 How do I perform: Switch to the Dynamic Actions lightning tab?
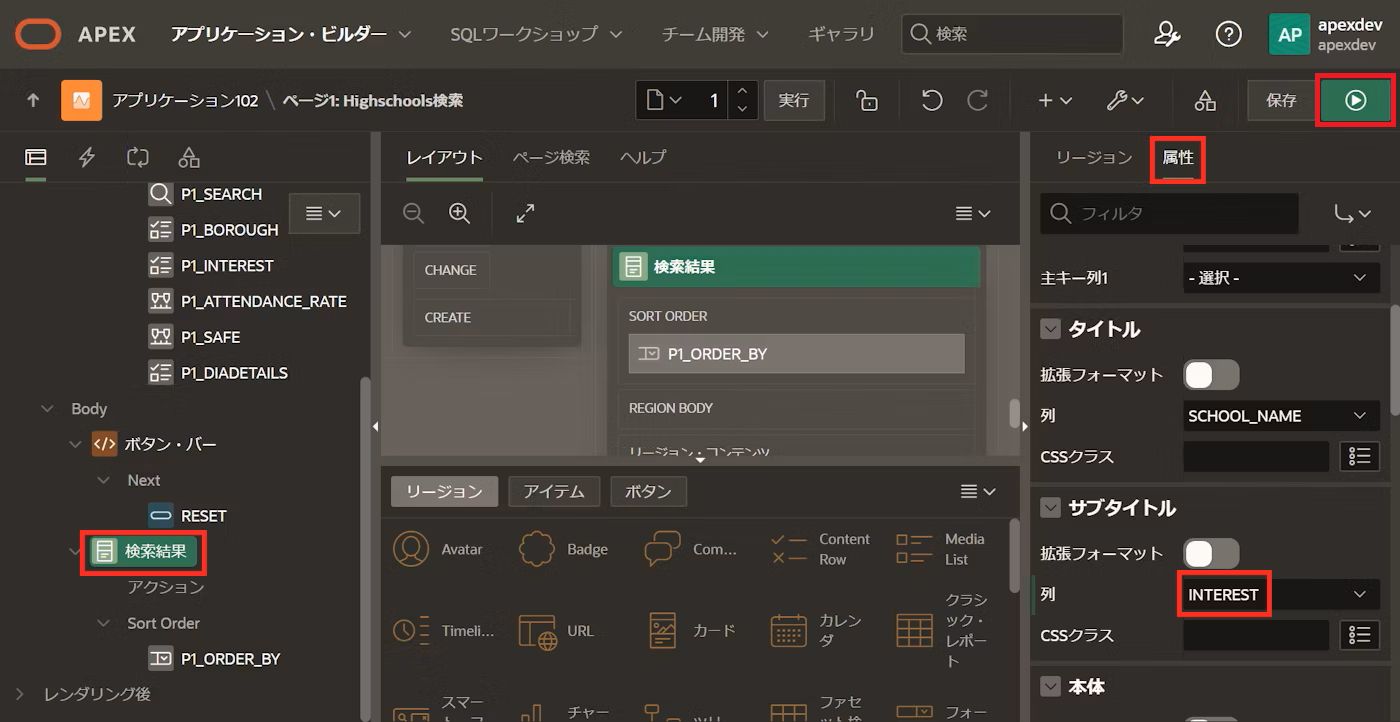click(x=87, y=157)
